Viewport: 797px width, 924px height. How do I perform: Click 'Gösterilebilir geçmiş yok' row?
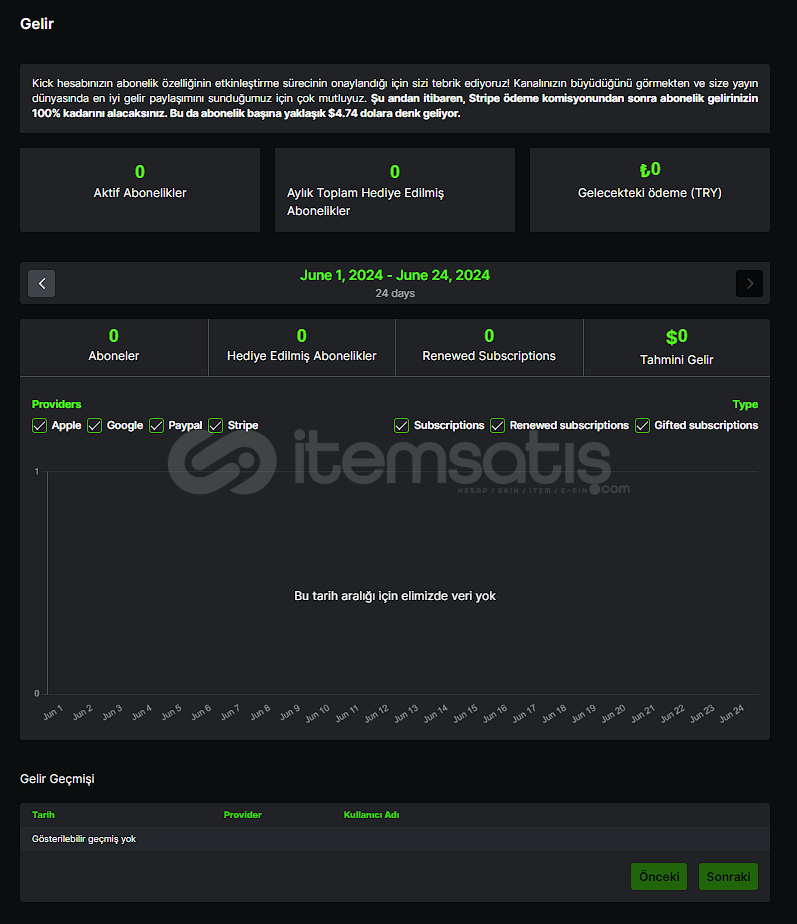pos(395,839)
